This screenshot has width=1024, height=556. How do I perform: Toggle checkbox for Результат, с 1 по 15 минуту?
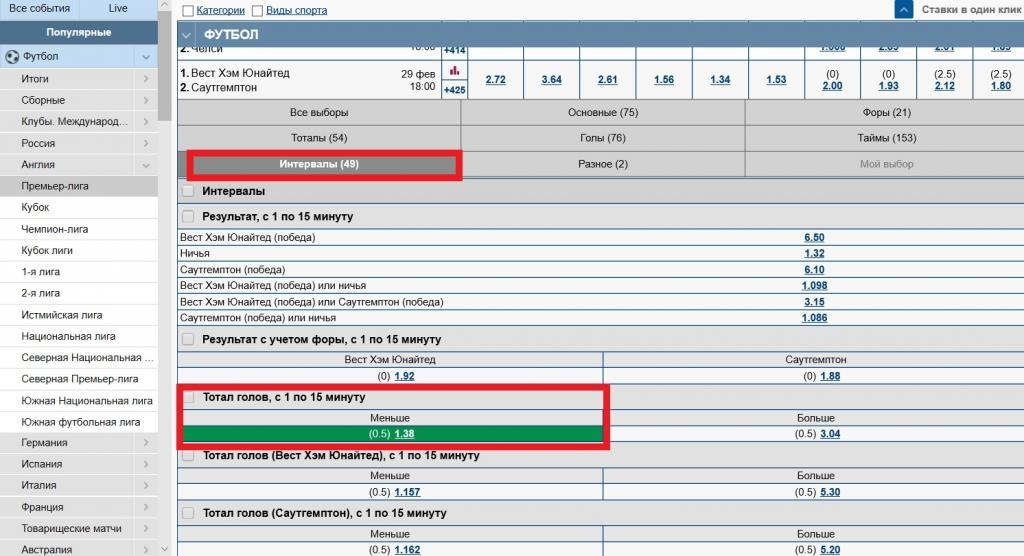pyautogui.click(x=188, y=216)
